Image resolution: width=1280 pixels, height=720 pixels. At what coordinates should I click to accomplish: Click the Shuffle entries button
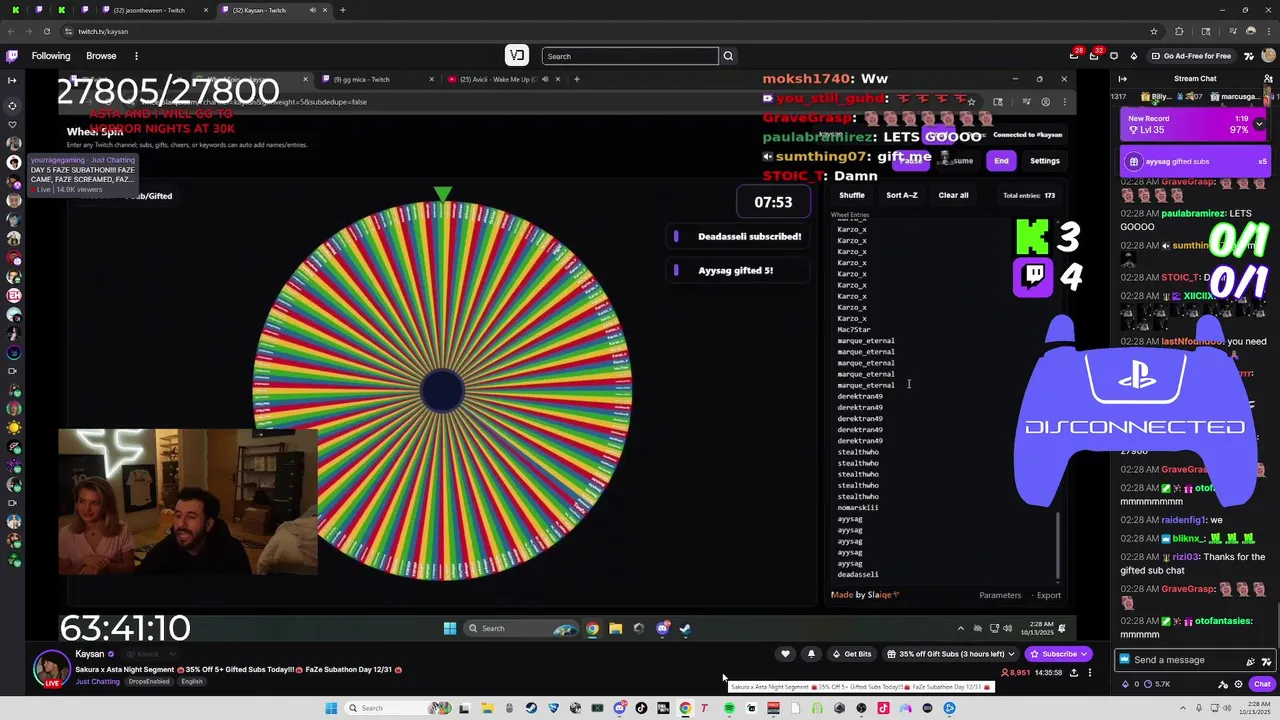point(852,195)
